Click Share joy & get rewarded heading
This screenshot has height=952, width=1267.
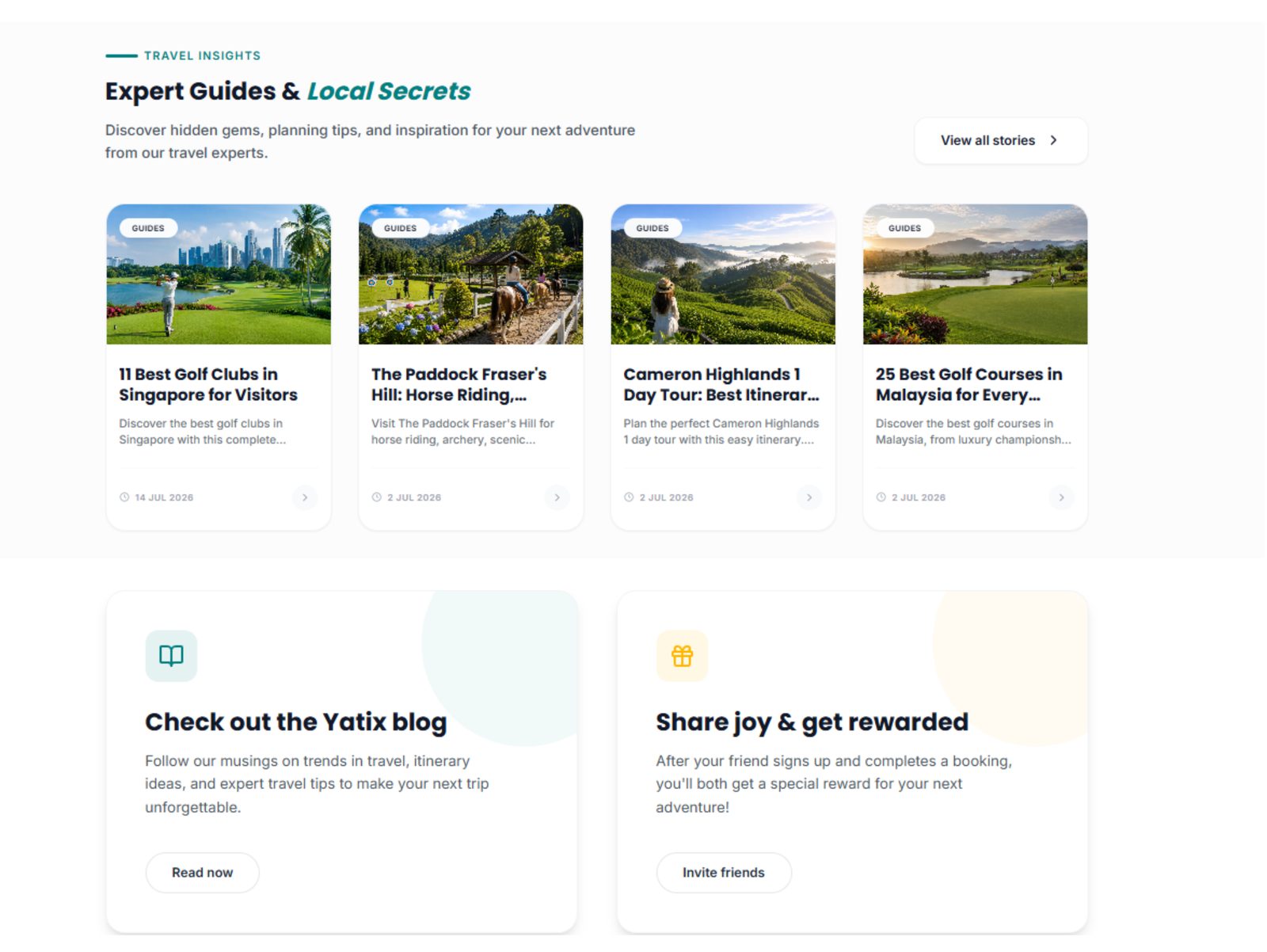pyautogui.click(x=812, y=722)
